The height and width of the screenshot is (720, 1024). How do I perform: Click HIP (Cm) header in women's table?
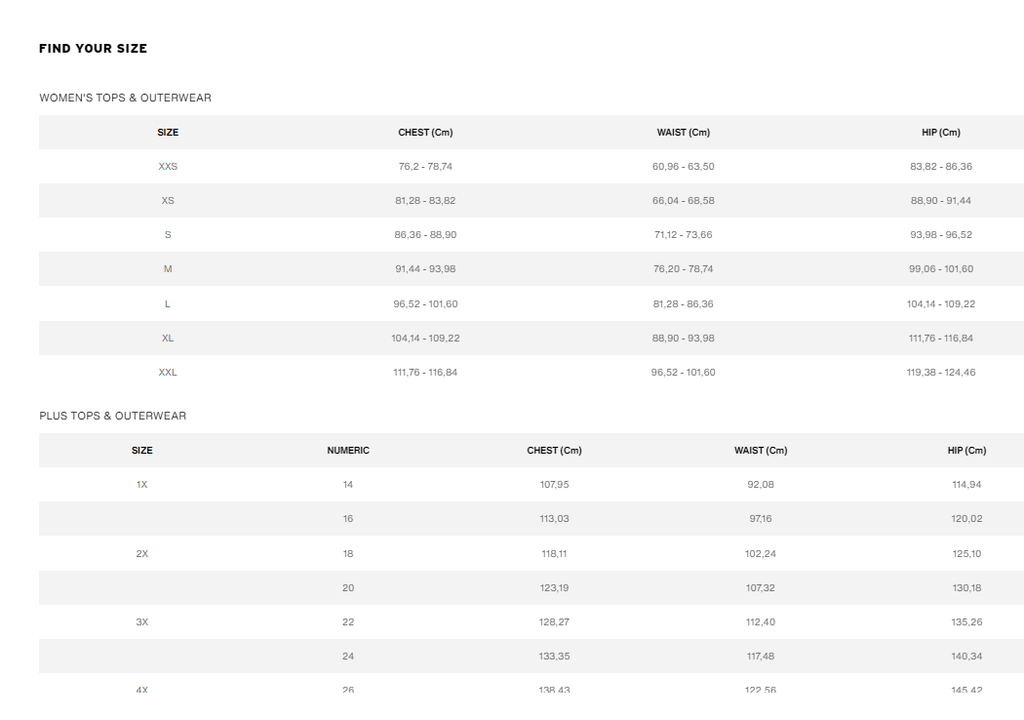tap(941, 133)
